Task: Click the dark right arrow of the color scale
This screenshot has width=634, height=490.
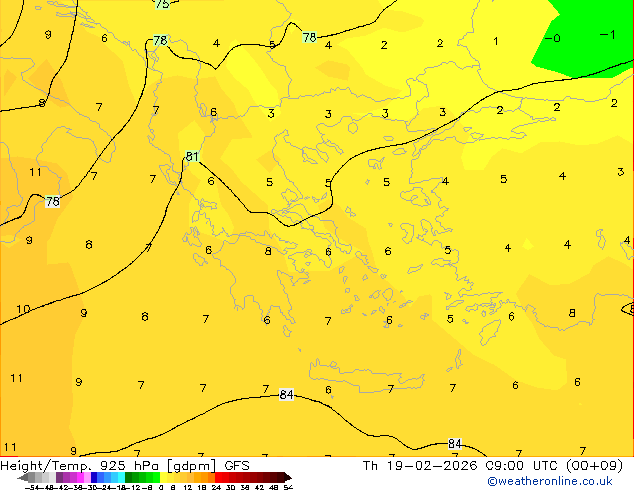Action: click(287, 478)
